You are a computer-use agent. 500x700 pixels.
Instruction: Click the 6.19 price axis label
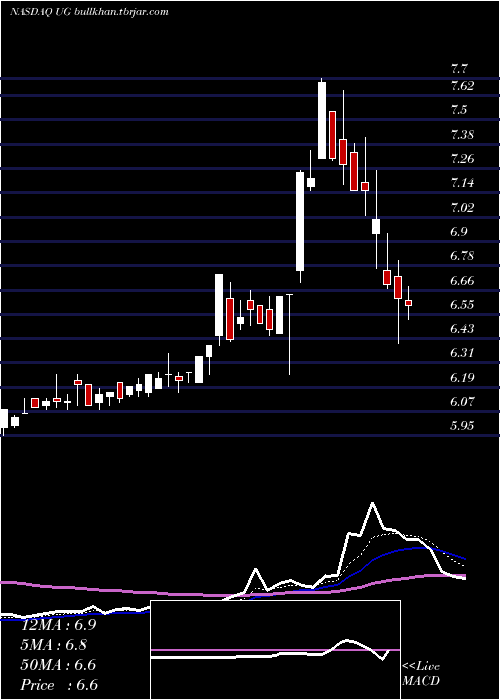click(462, 378)
